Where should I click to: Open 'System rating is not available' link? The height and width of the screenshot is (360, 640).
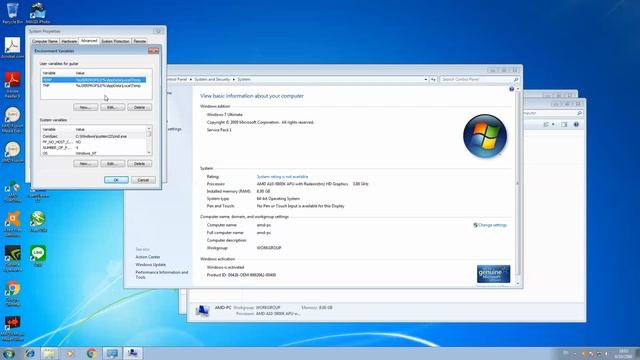click(x=282, y=177)
